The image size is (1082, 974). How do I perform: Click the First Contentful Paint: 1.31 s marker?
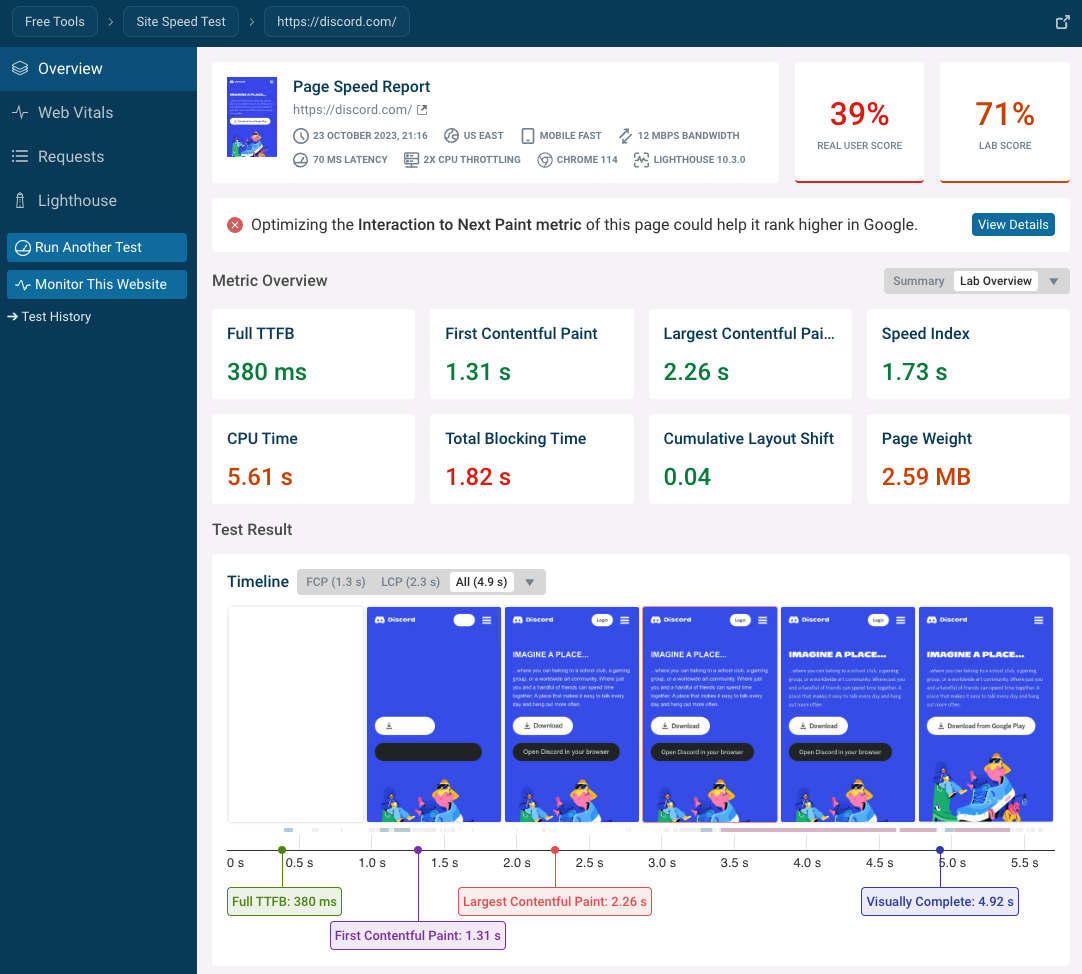tap(417, 935)
